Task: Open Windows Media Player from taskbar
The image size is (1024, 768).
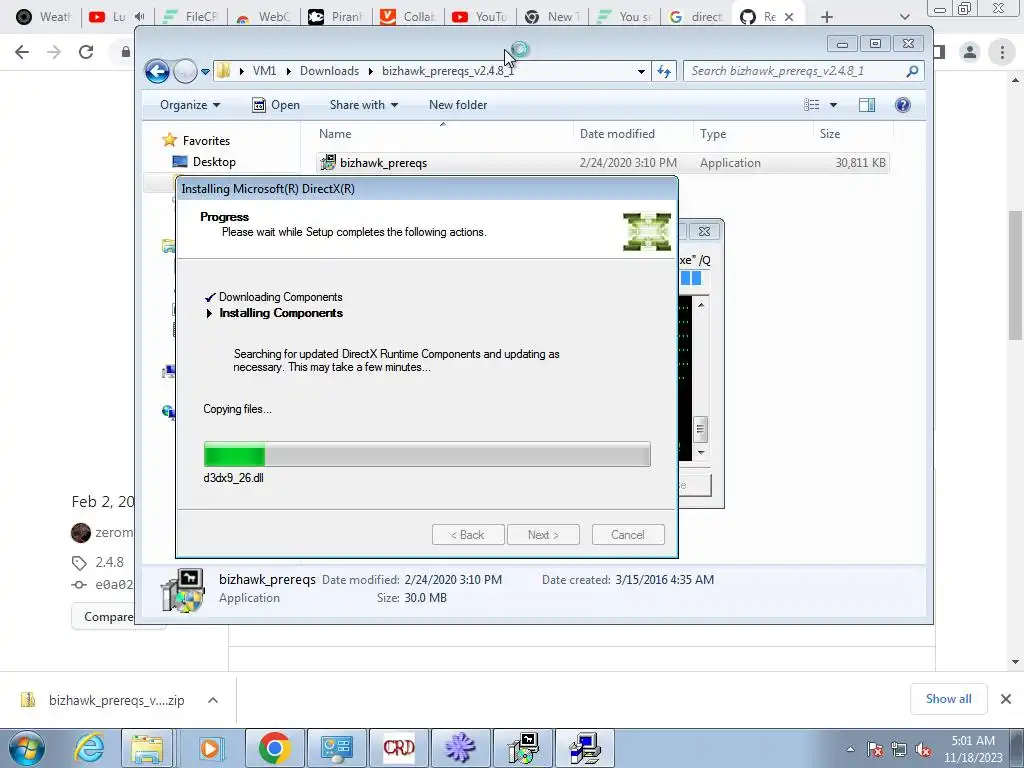Action: tap(210, 748)
